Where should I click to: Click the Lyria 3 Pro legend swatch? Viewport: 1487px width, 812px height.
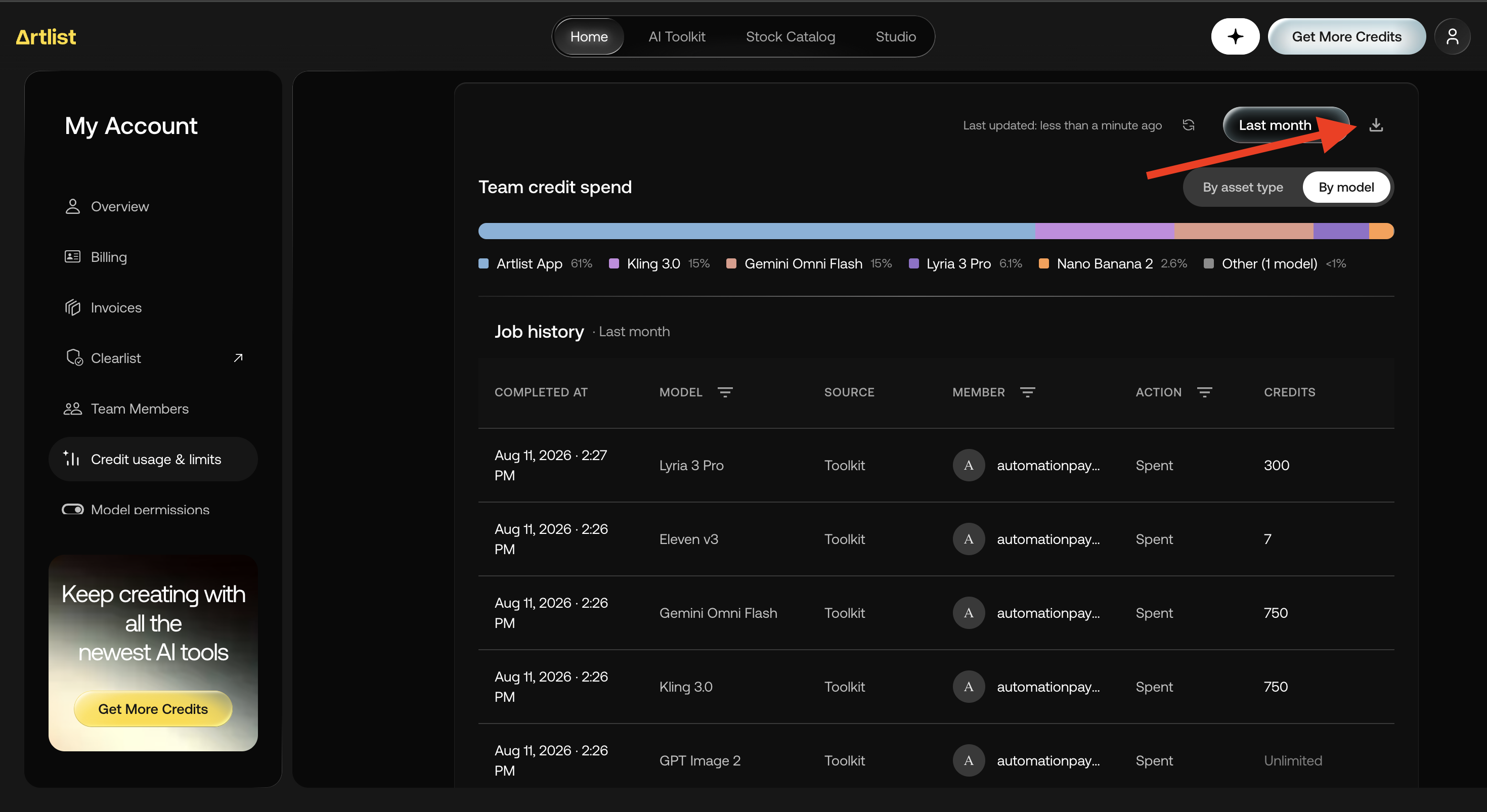click(913, 264)
